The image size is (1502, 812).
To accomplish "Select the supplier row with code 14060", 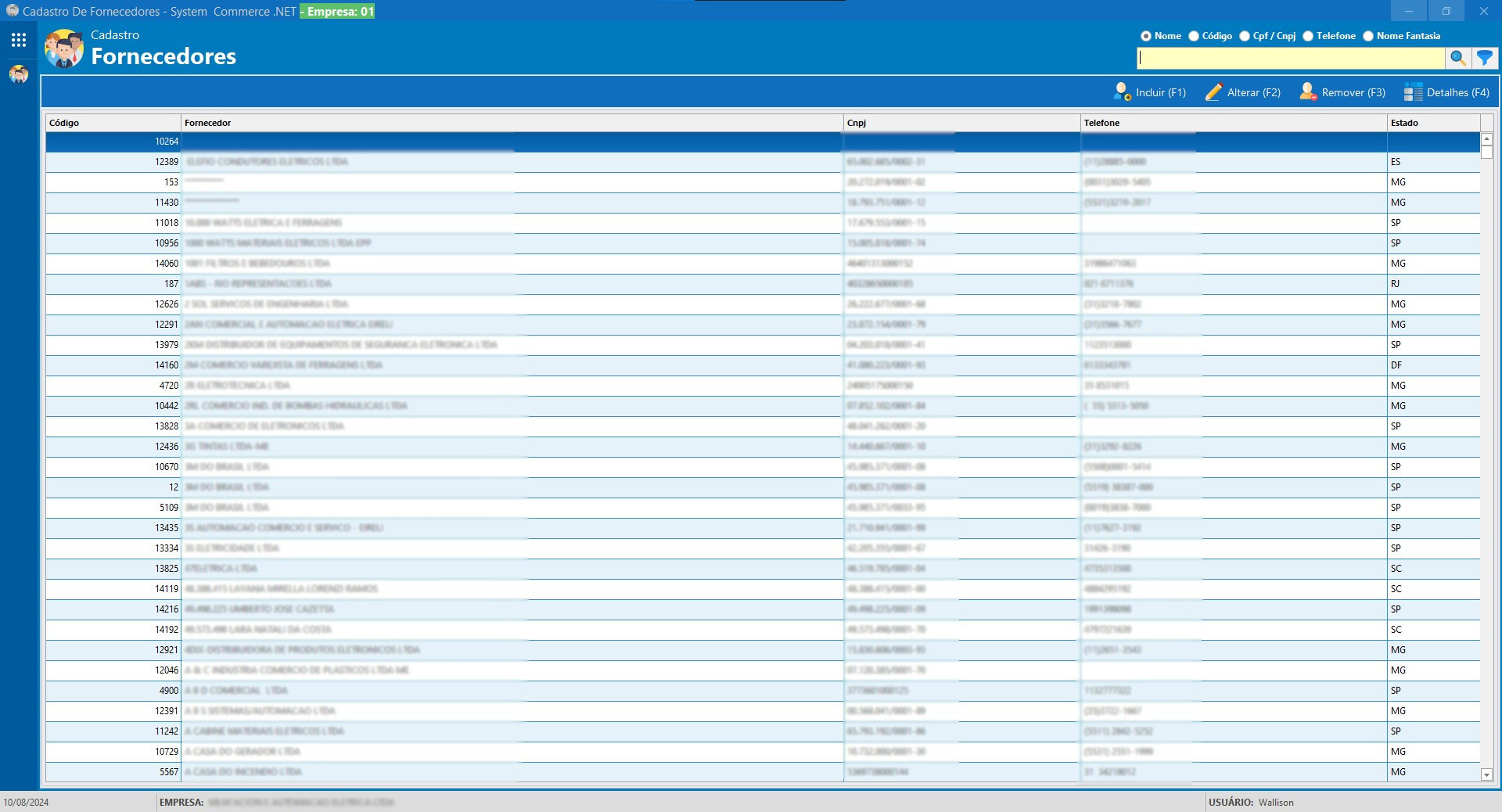I will (512, 264).
